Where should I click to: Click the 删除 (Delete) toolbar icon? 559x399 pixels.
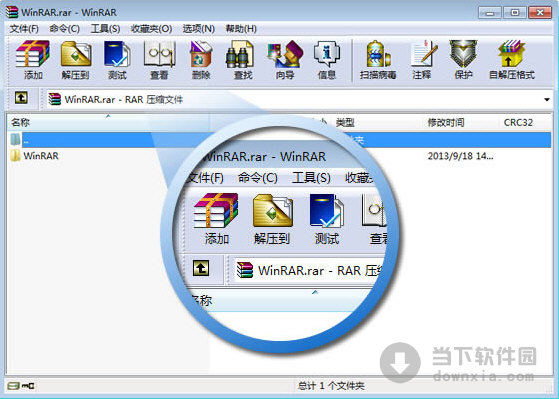201,60
